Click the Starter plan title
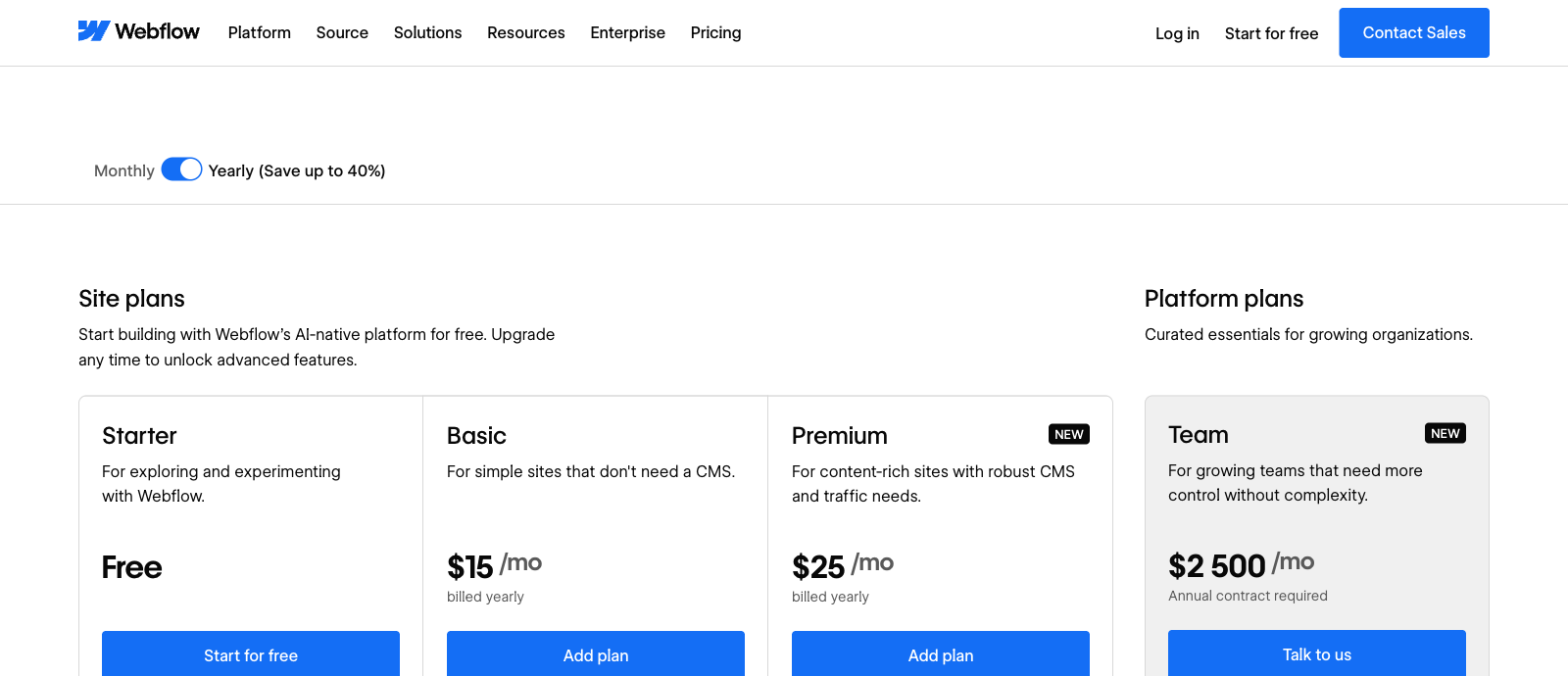 click(x=139, y=436)
